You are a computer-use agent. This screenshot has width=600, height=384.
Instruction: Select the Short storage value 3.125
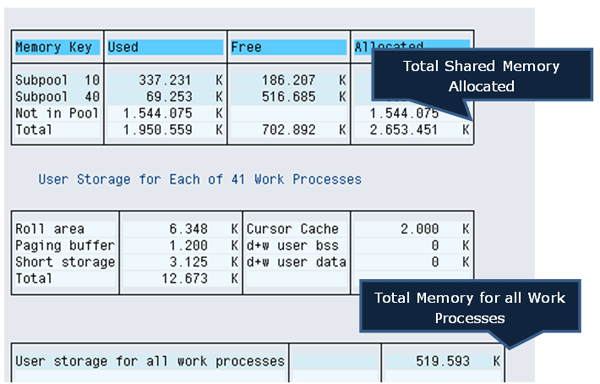point(188,262)
